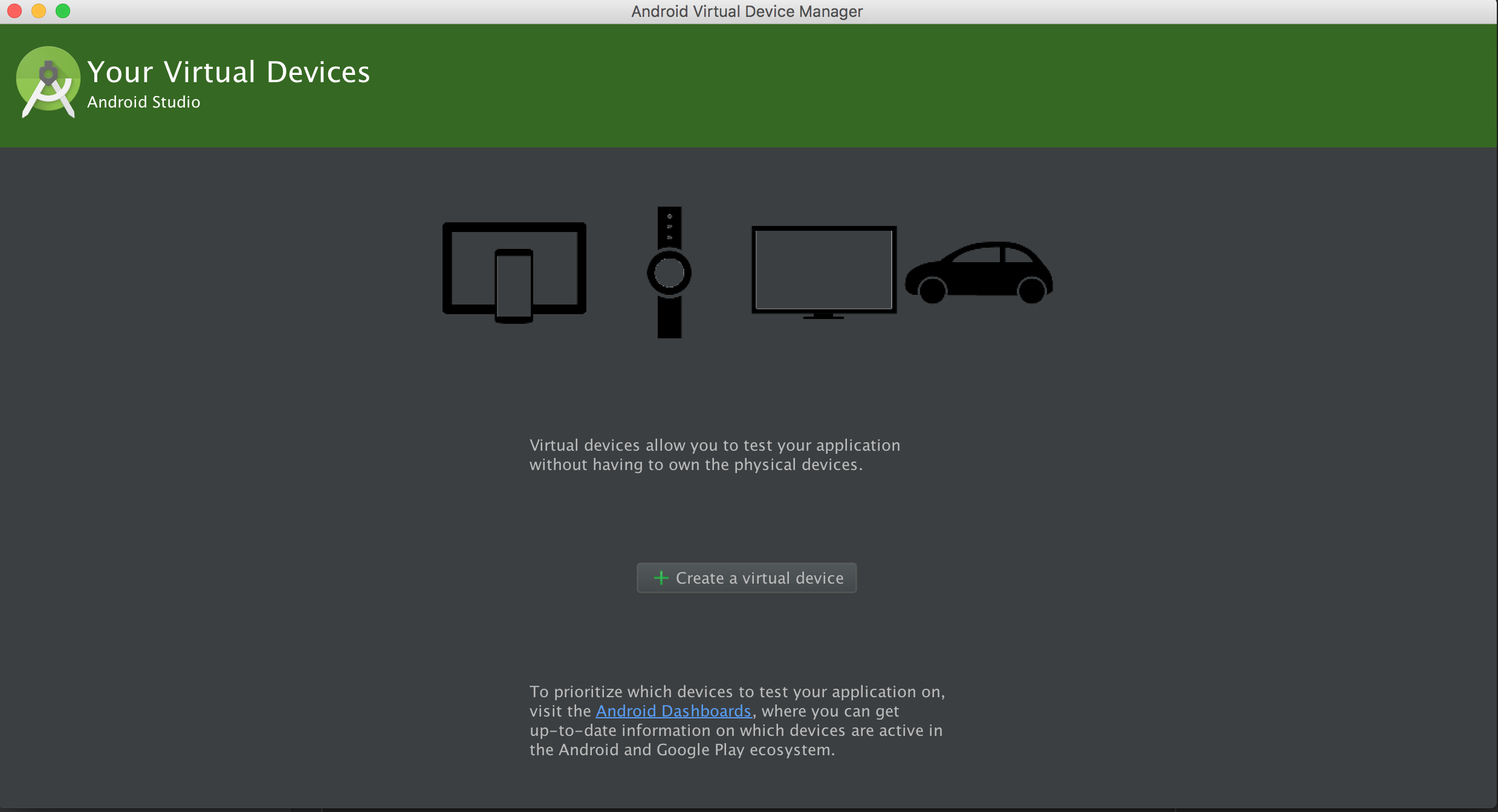This screenshot has height=812, width=1498.
Task: Open the Android Dashboards link
Action: tap(673, 711)
